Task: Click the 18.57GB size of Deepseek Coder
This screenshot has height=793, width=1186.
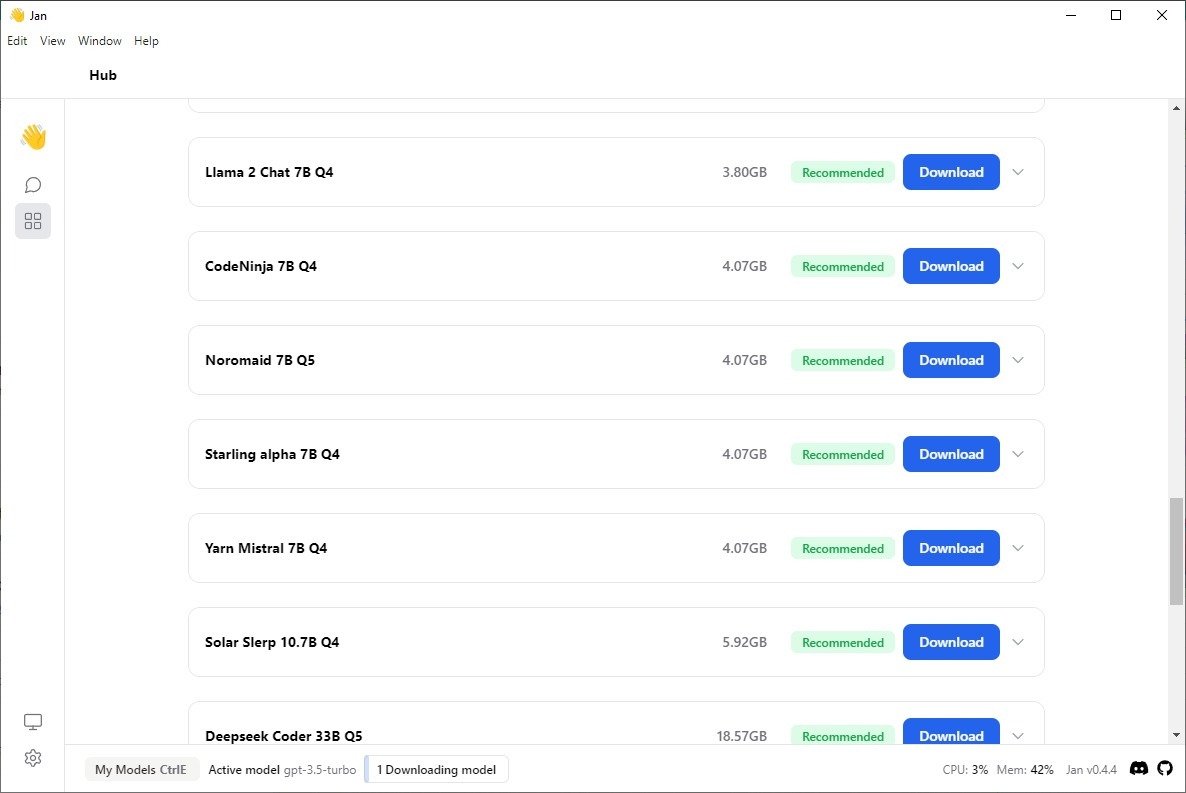Action: click(742, 736)
